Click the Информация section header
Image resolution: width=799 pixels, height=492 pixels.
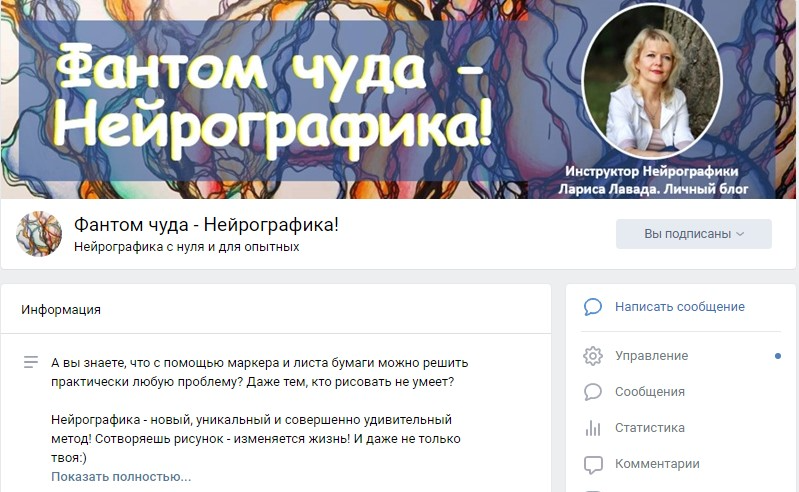click(x=61, y=310)
